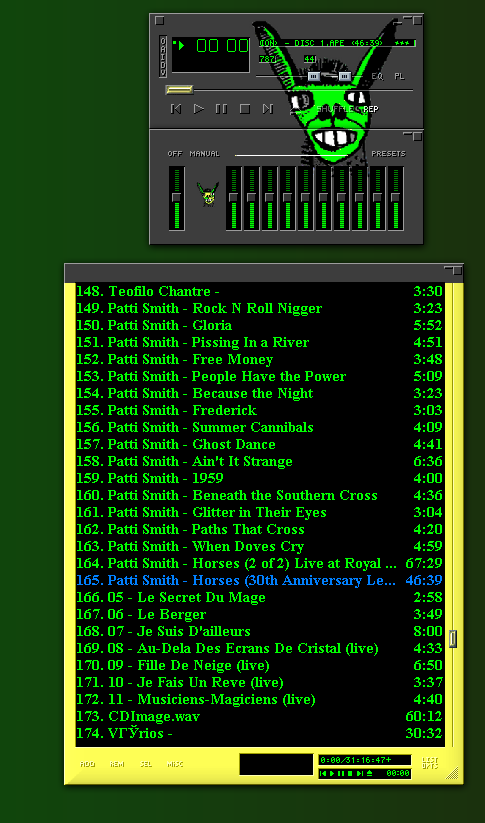Viewport: 485px width, 823px height.
Task: Toggle REP repeat mode
Action: pyautogui.click(x=371, y=109)
